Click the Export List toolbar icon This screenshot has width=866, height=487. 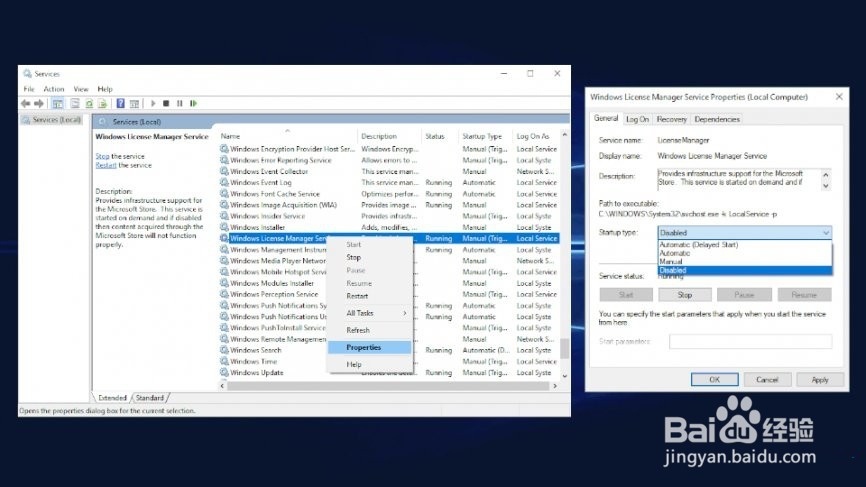(x=103, y=103)
